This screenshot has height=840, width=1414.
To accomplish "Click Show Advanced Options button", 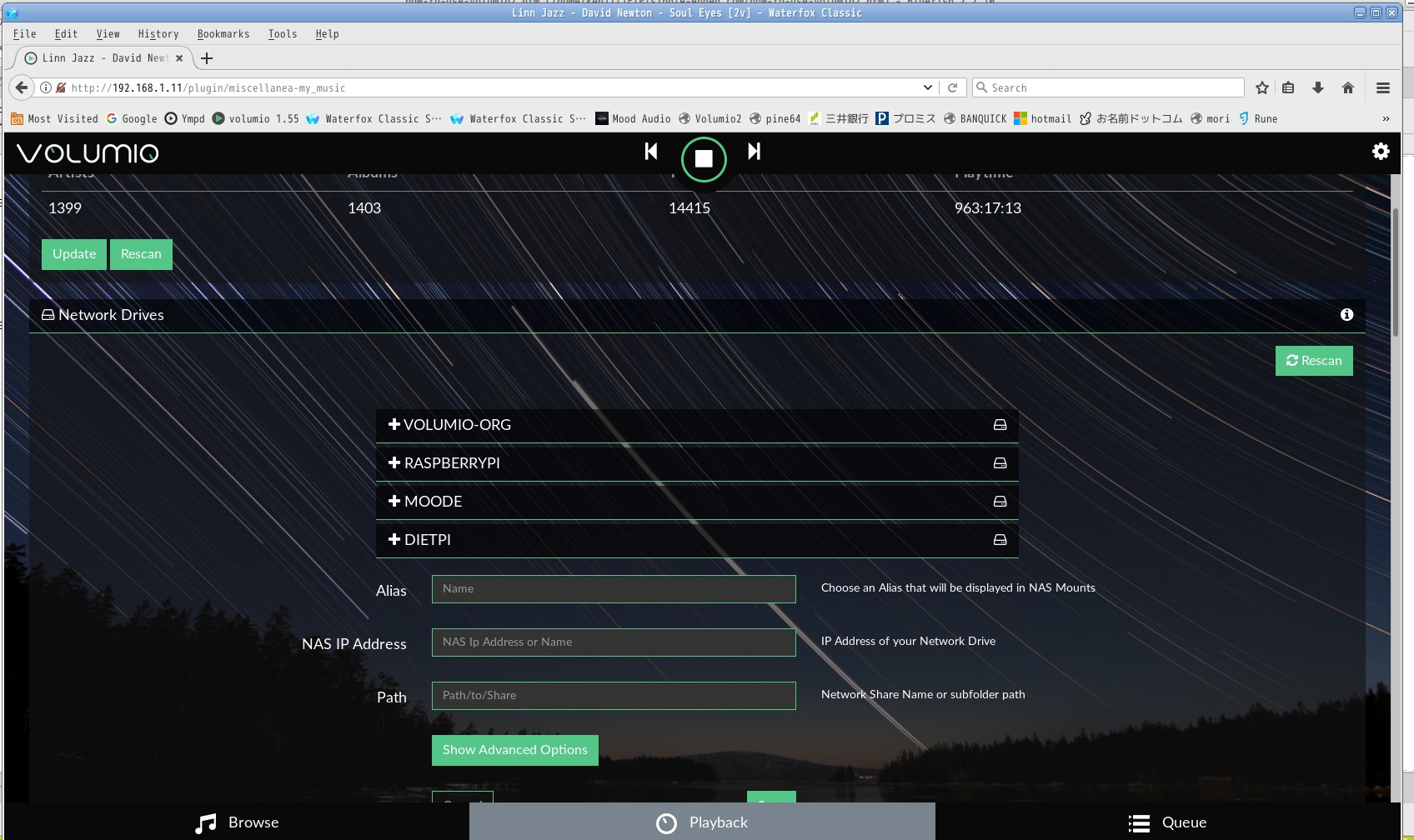I will pyautogui.click(x=514, y=750).
